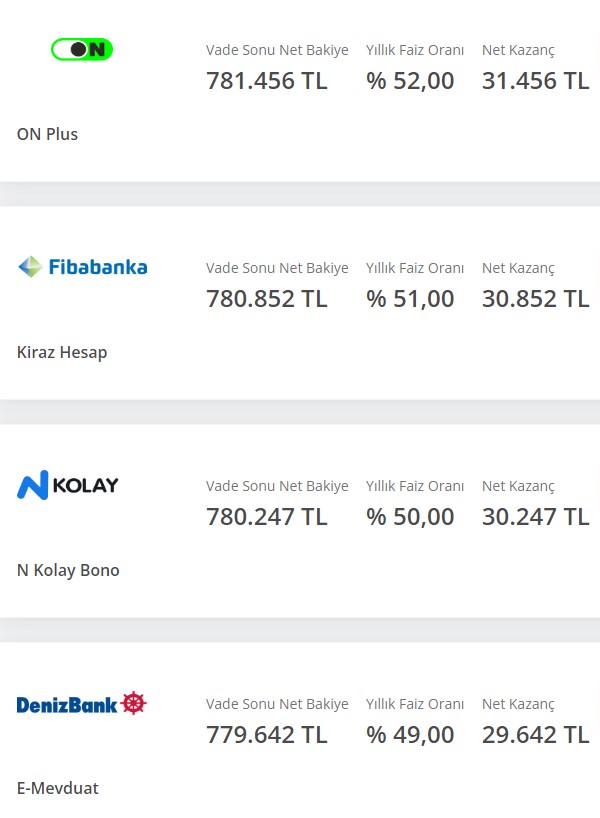Select the % 49,00 interest rate

[x=410, y=735]
